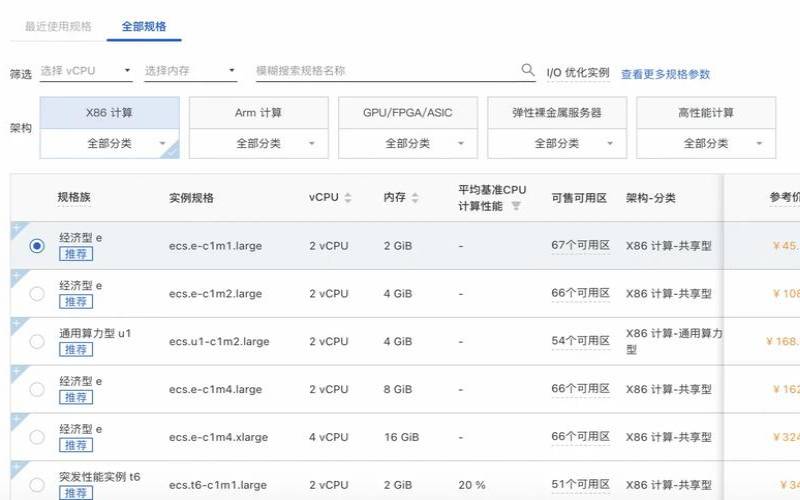This screenshot has height=500, width=800.
Task: Open 选择内存 dropdown
Action: (x=190, y=71)
